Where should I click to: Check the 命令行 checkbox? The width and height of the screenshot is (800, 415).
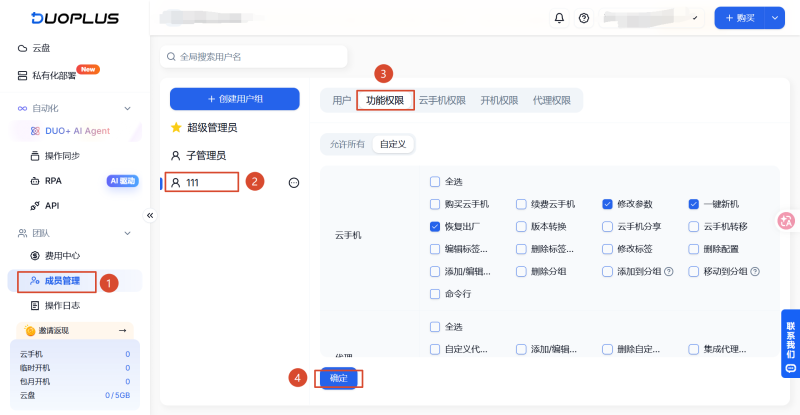point(435,294)
